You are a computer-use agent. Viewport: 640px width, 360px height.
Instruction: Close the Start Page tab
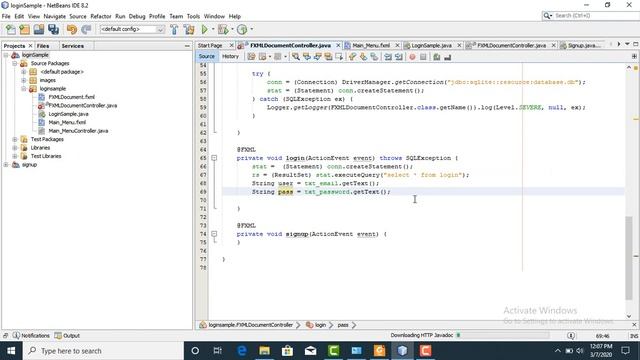[232, 45]
